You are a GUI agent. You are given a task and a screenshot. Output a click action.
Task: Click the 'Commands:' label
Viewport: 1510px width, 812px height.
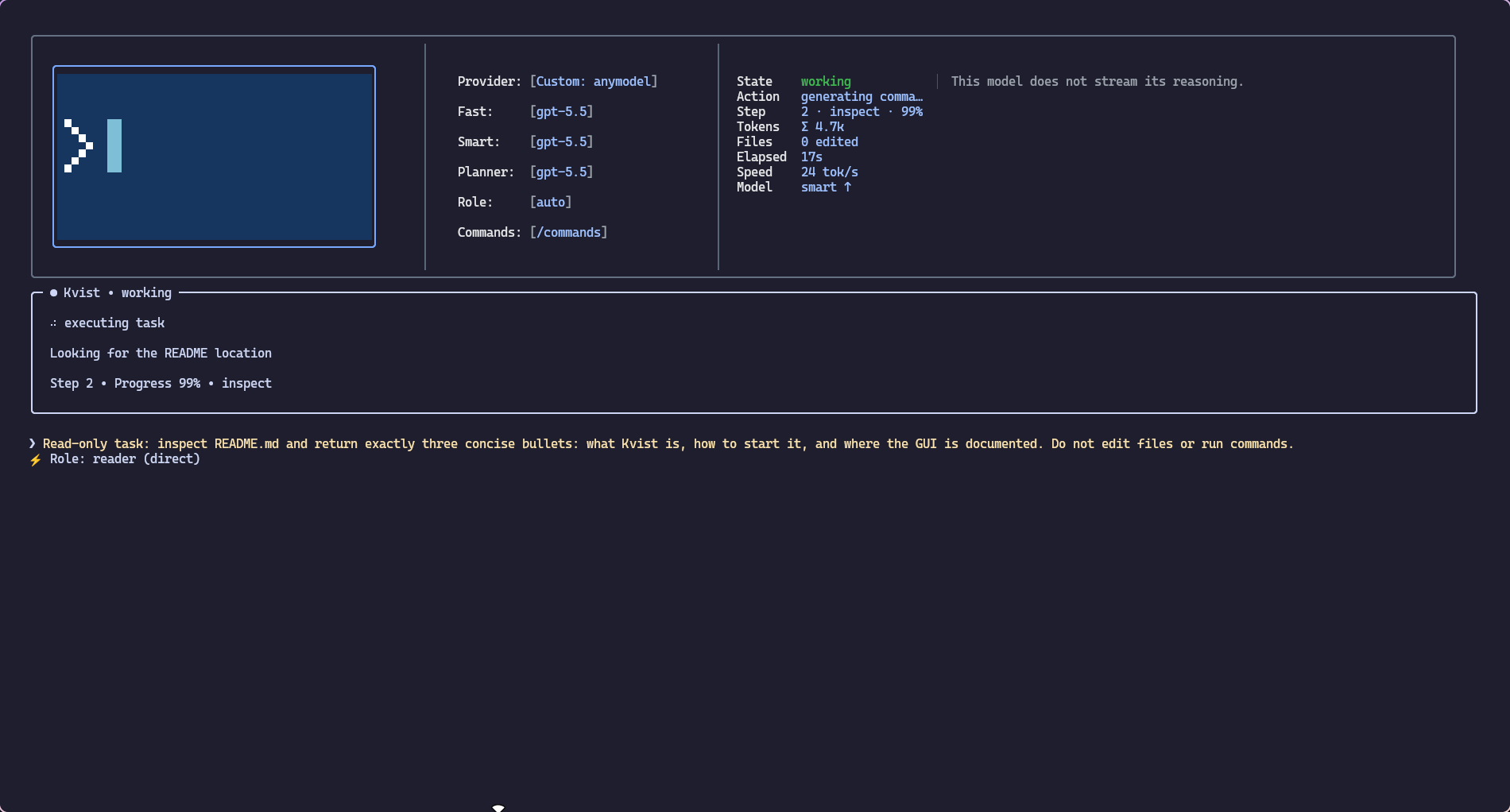point(490,232)
